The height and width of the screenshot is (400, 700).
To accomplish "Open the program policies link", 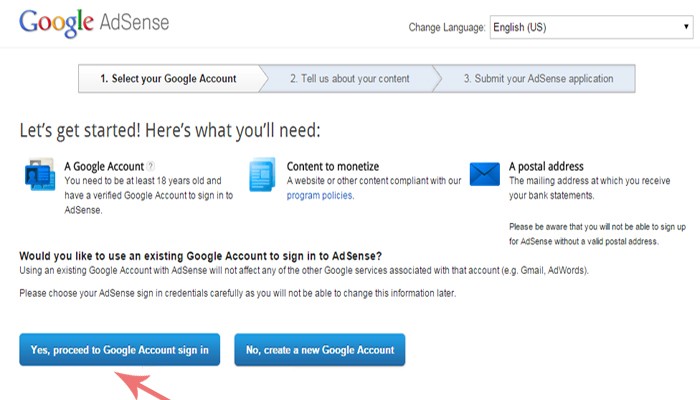I will click(x=319, y=196).
